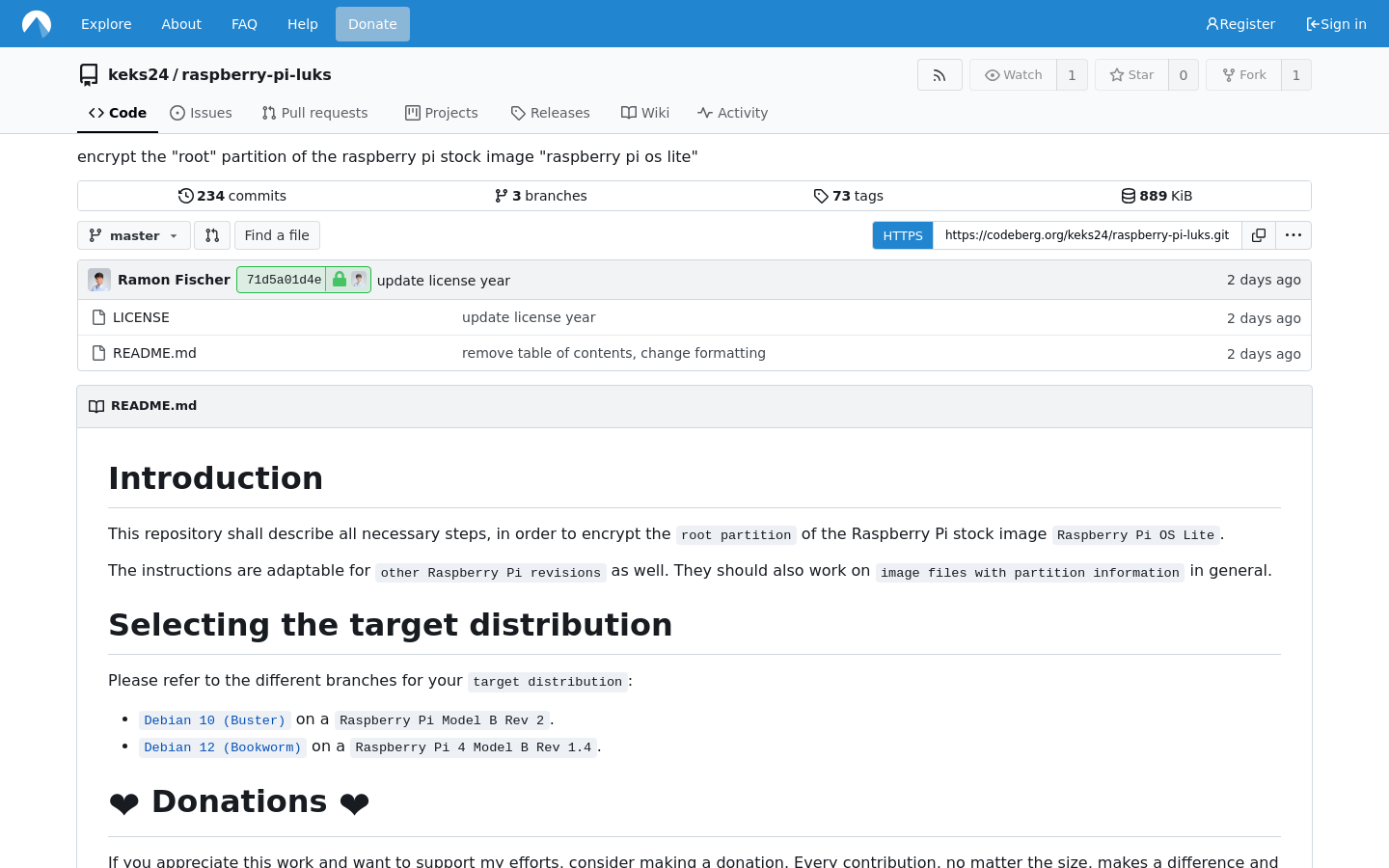
Task: Click the green signed-commit lock icon
Action: tap(339, 280)
